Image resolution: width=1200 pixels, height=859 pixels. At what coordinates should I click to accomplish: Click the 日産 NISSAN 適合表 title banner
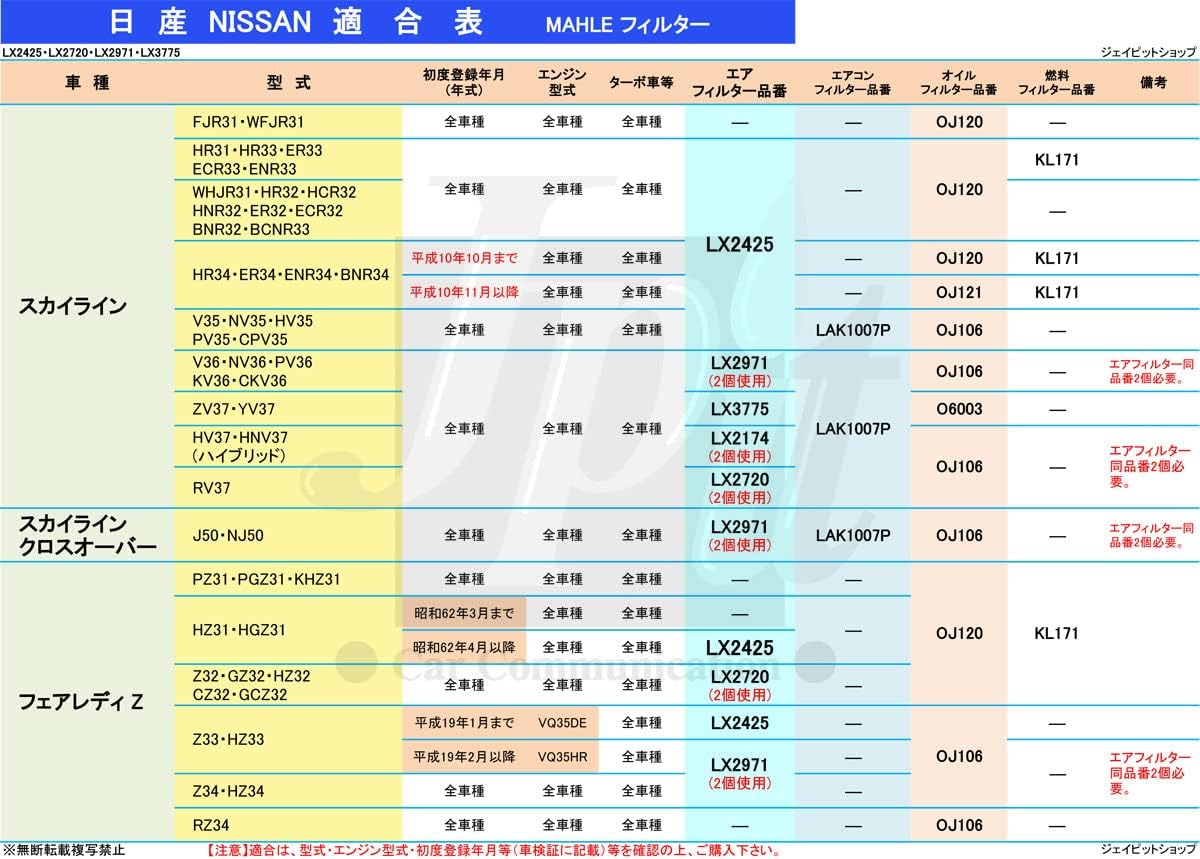tap(397, 21)
